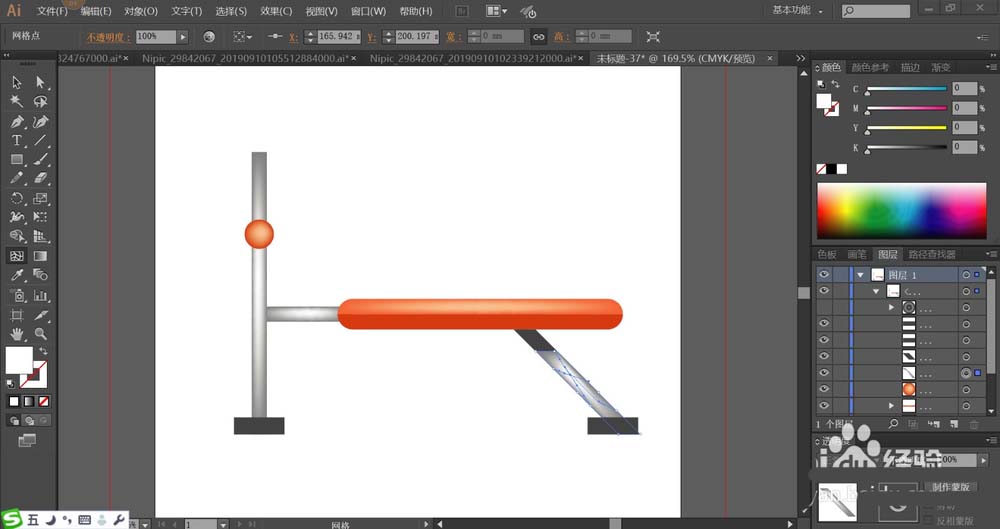Toggle eye of the bottom layer row
The width and height of the screenshot is (1000, 529).
[824, 405]
